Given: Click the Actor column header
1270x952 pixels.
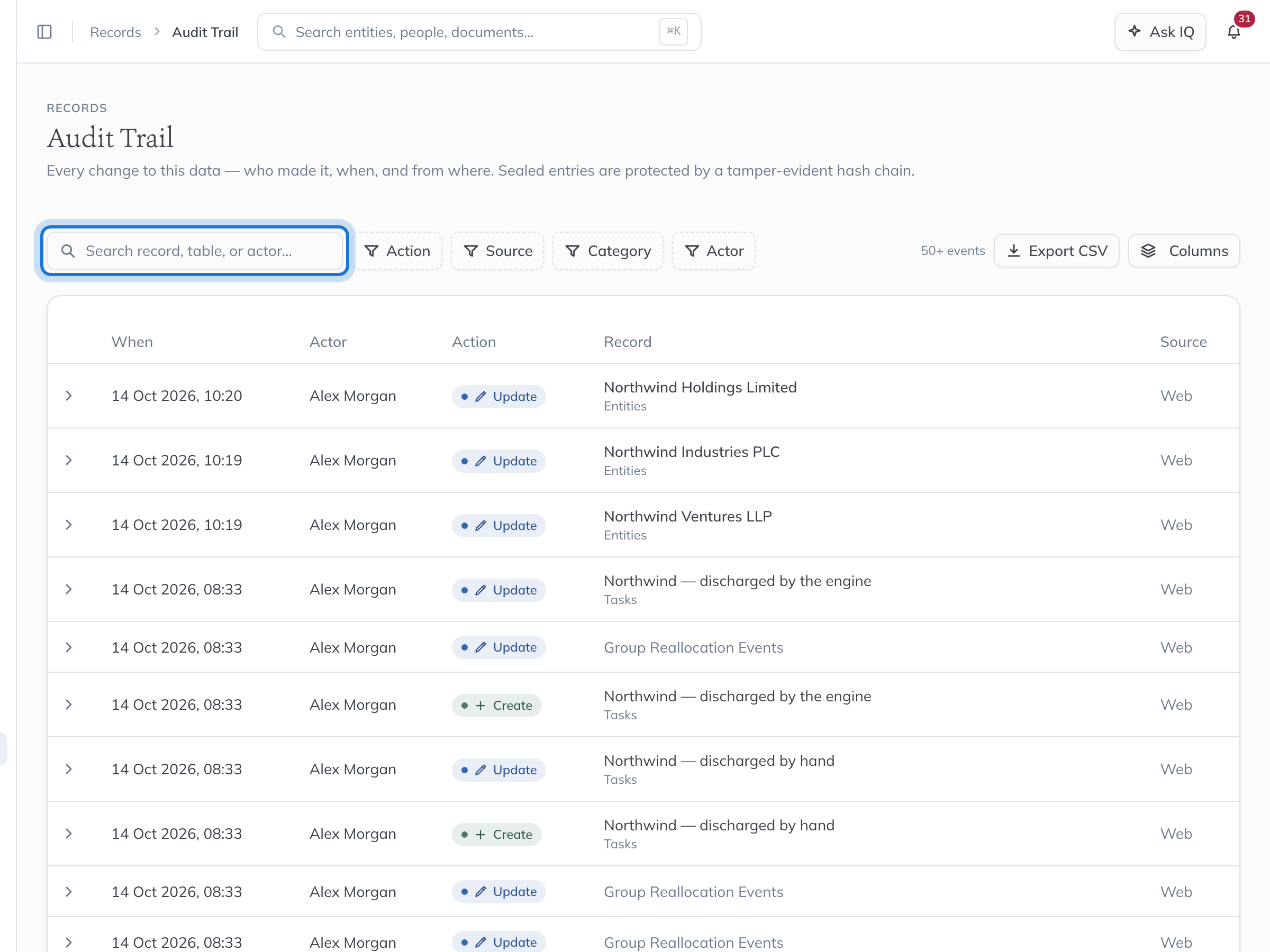Looking at the screenshot, I should tap(328, 342).
